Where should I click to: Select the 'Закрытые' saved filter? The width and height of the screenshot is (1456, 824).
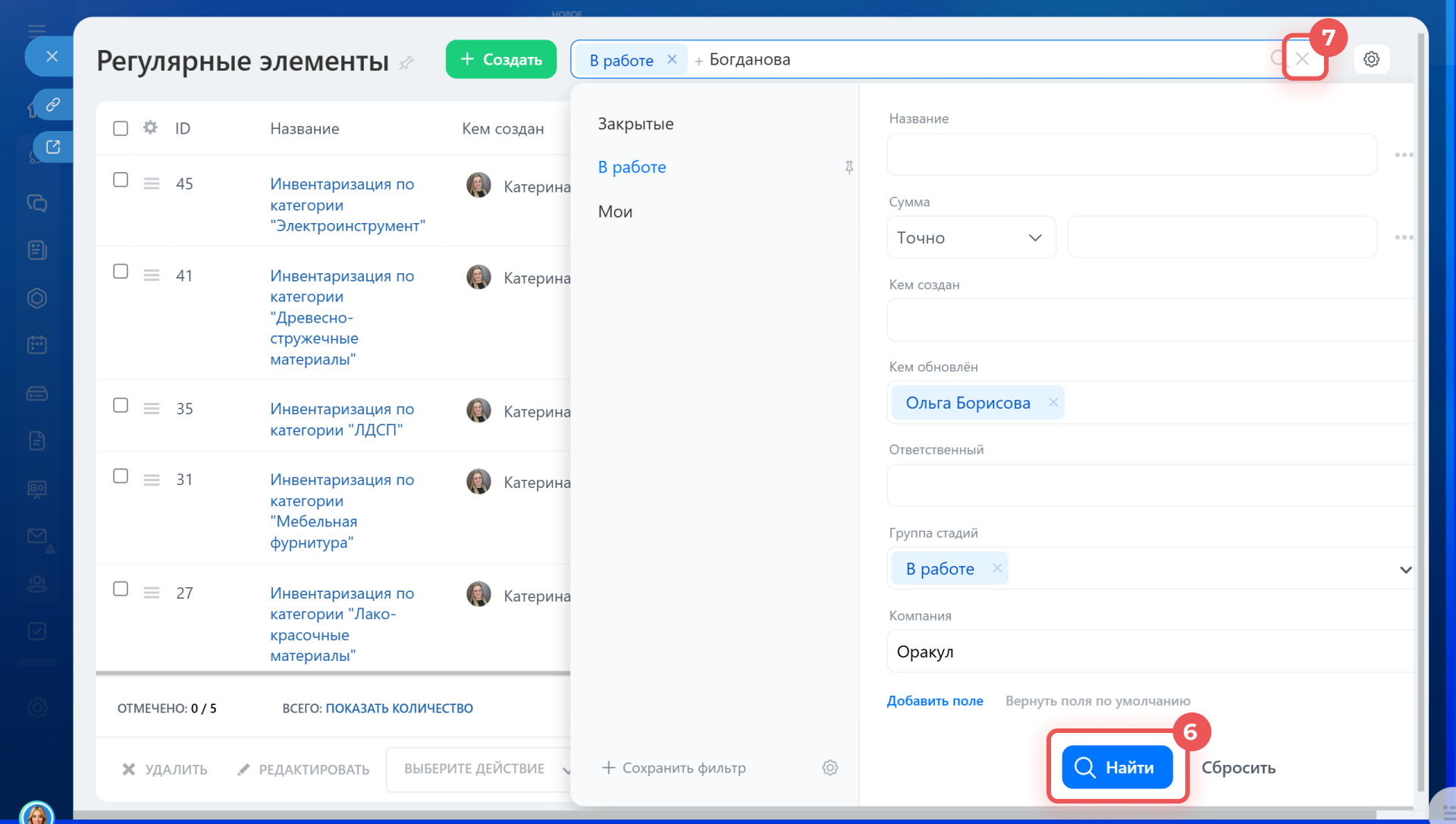click(x=635, y=124)
